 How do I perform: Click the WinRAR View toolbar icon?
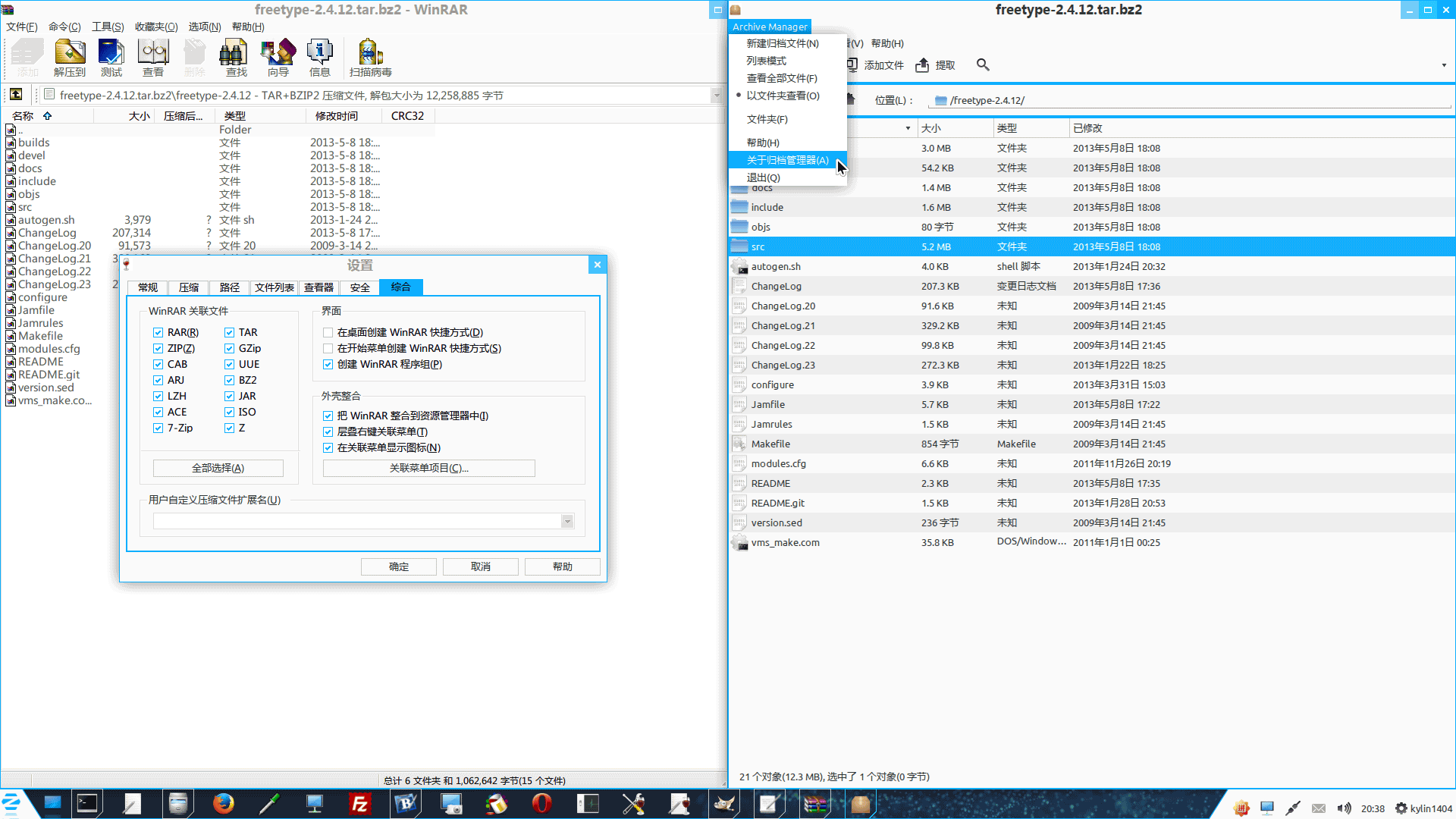point(153,58)
